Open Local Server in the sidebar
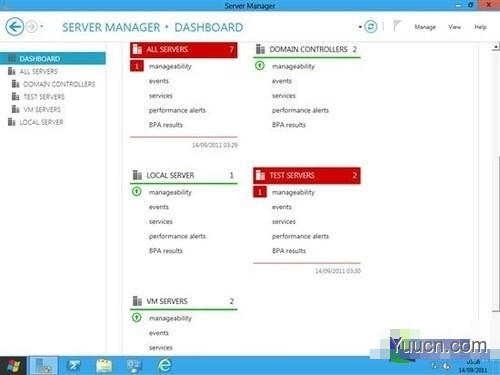This screenshot has width=500, height=375. pos(41,122)
